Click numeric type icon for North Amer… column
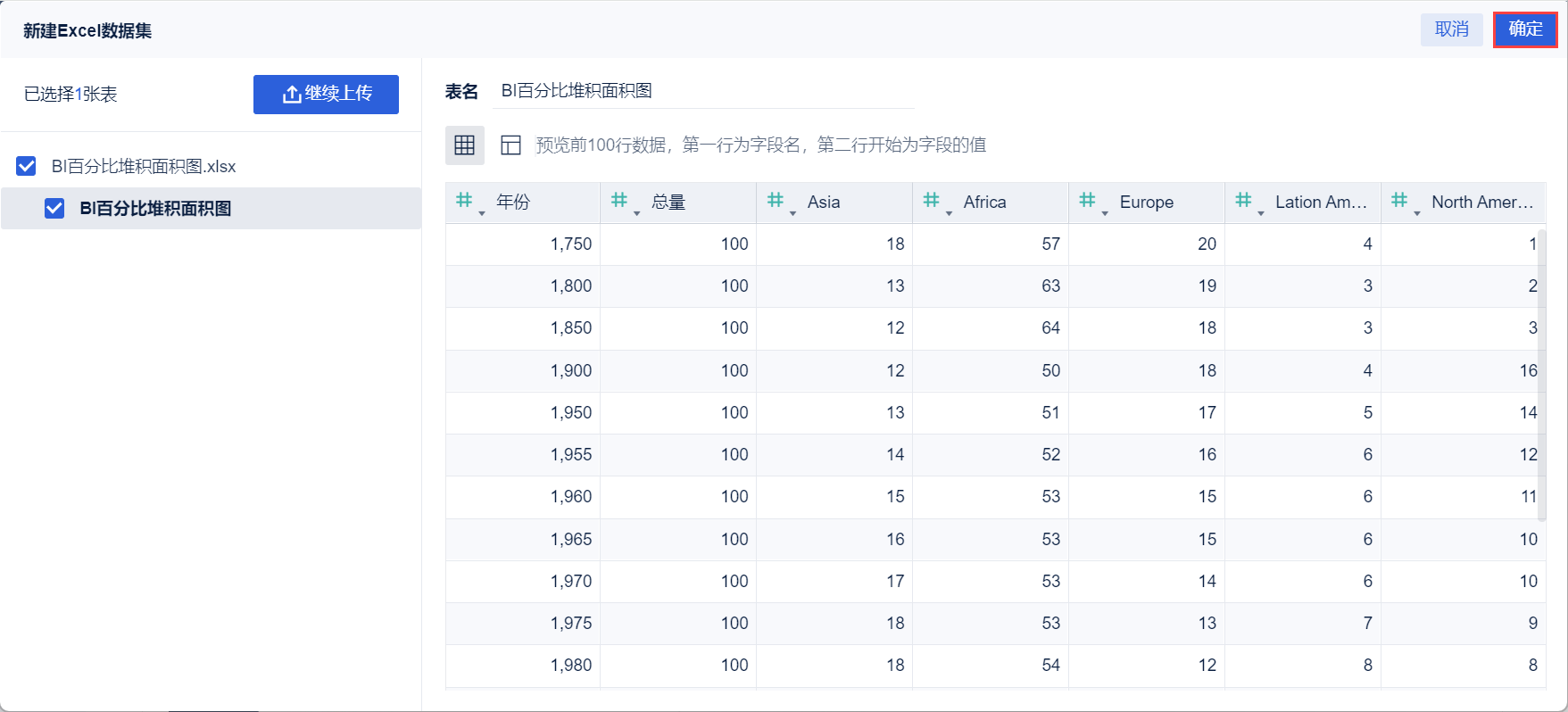Screen dimensions: 1568x712 pyautogui.click(x=1399, y=201)
